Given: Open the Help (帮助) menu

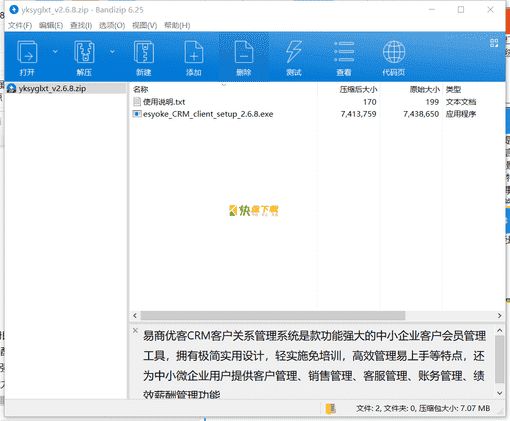Looking at the screenshot, I should point(177,25).
